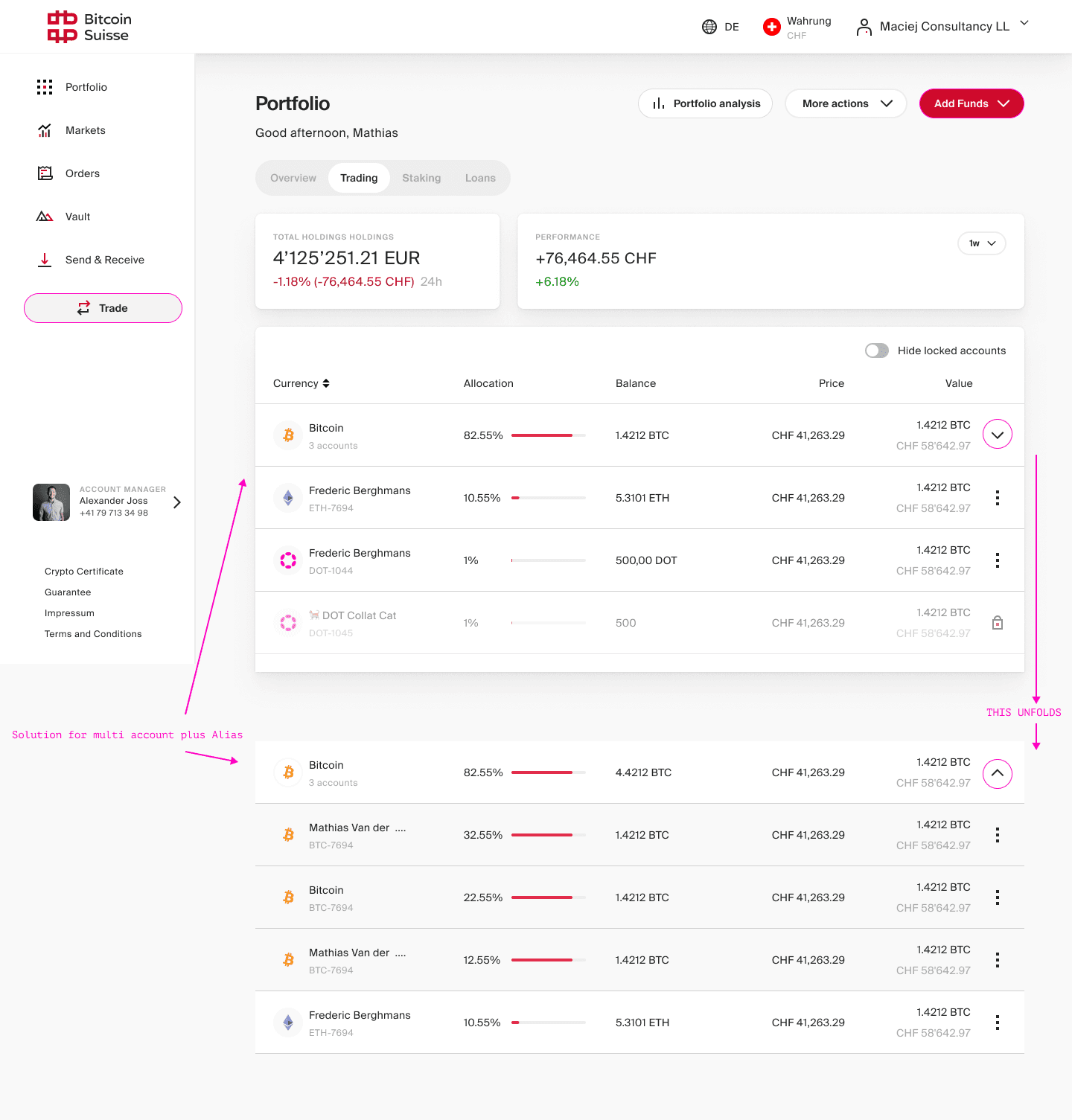This screenshot has width=1072, height=1120.
Task: Expand the Bitcoin 3 accounts row
Action: (x=998, y=435)
